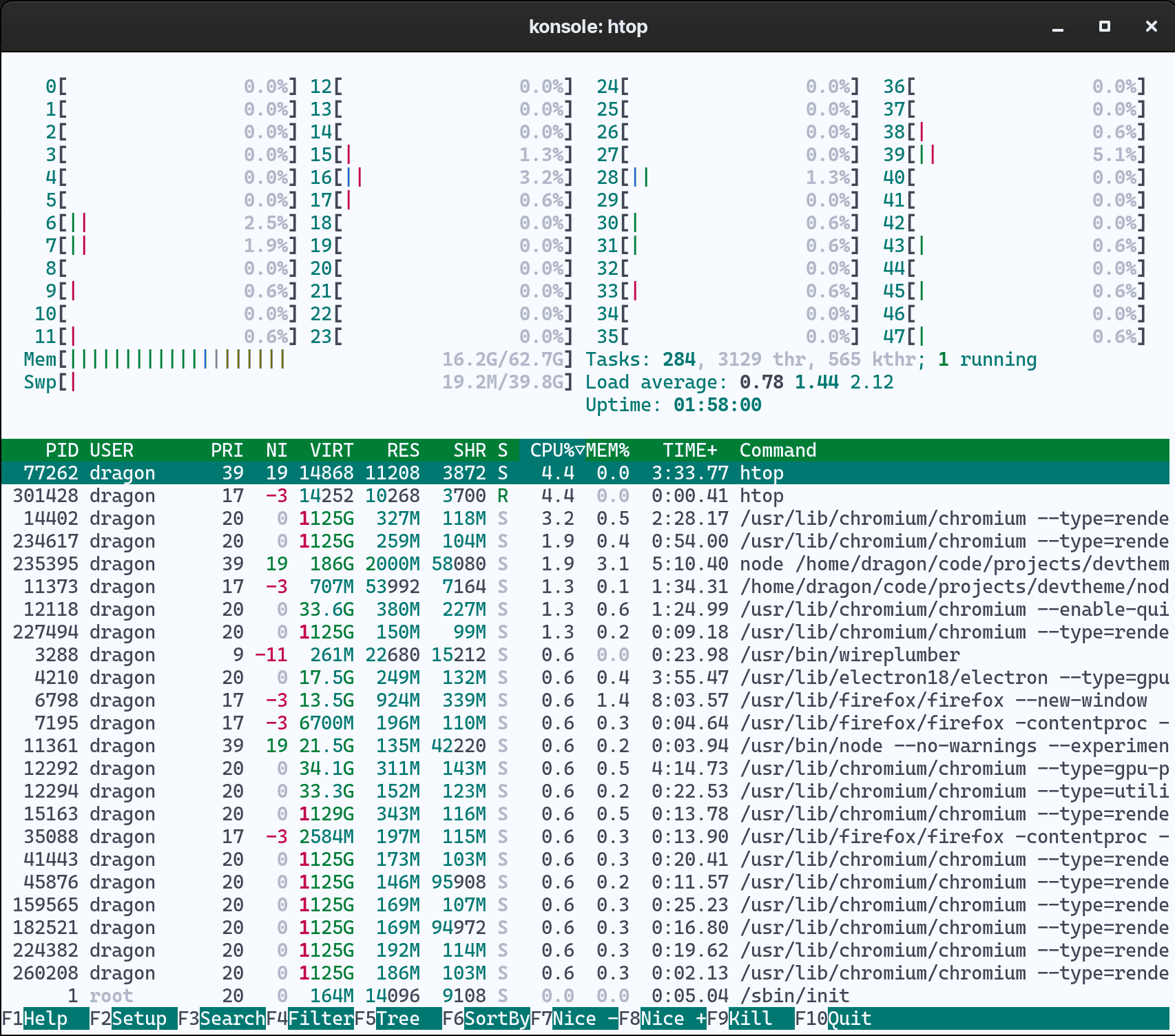Image resolution: width=1175 pixels, height=1036 pixels.
Task: Click the Command column header
Action: coord(778,450)
